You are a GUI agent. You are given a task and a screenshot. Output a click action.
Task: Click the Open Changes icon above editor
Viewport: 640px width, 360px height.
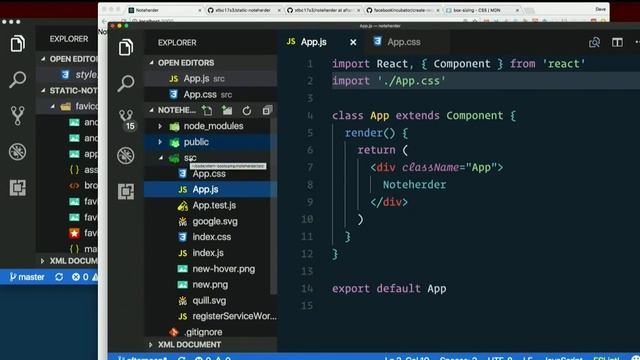pos(594,42)
